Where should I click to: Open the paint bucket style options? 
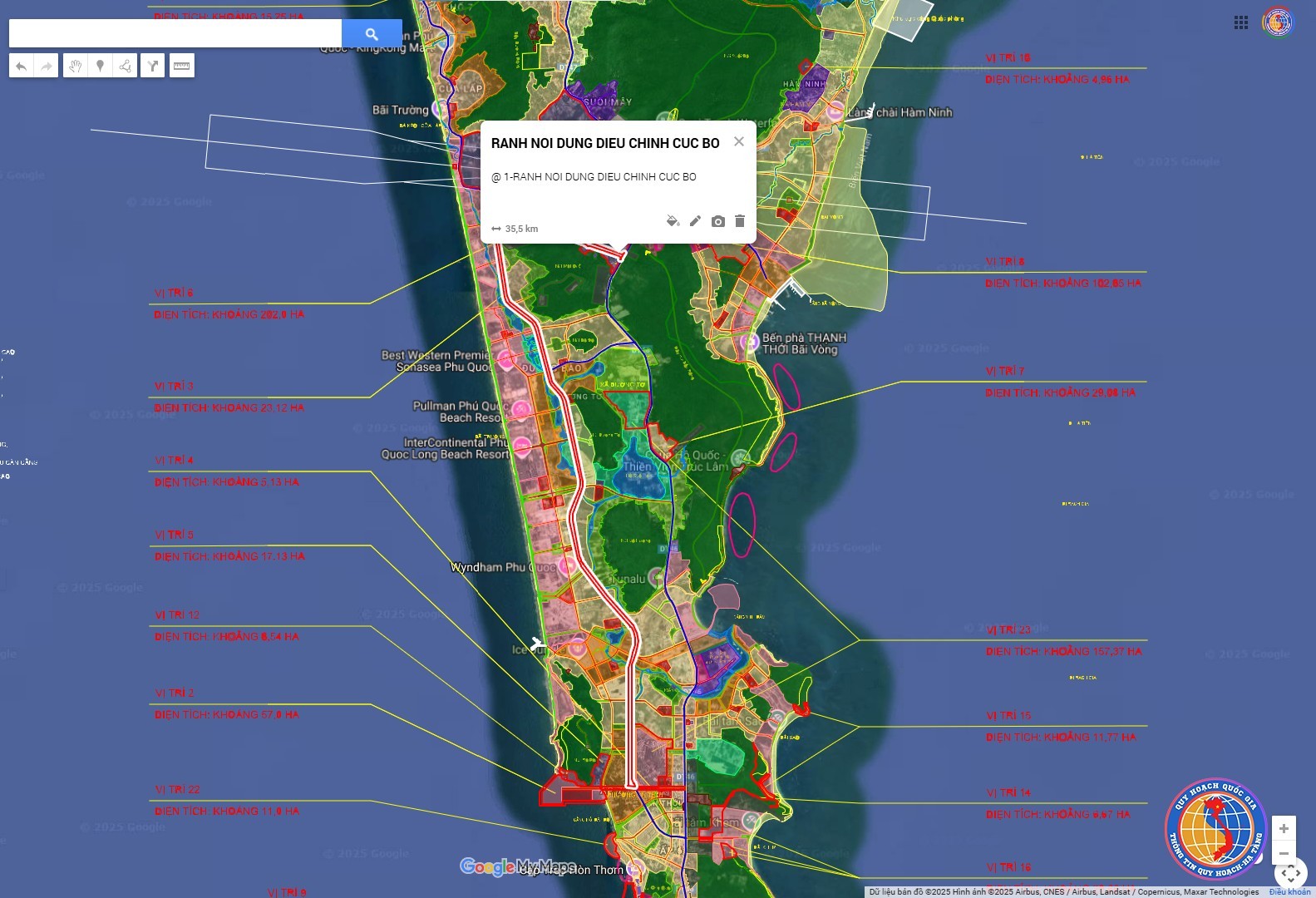pyautogui.click(x=673, y=221)
